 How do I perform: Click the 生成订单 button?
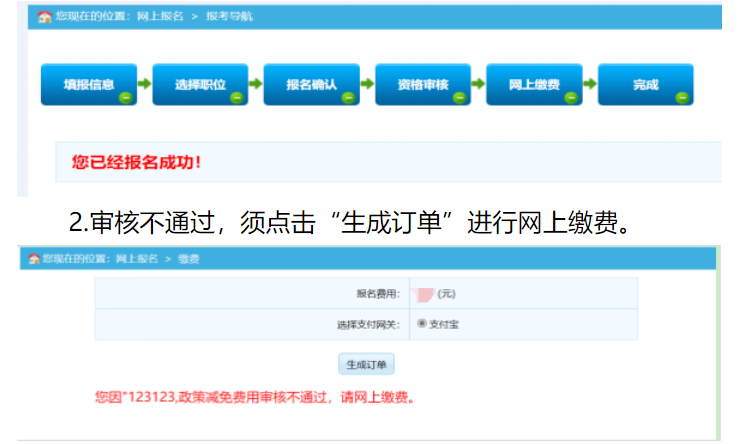point(365,364)
